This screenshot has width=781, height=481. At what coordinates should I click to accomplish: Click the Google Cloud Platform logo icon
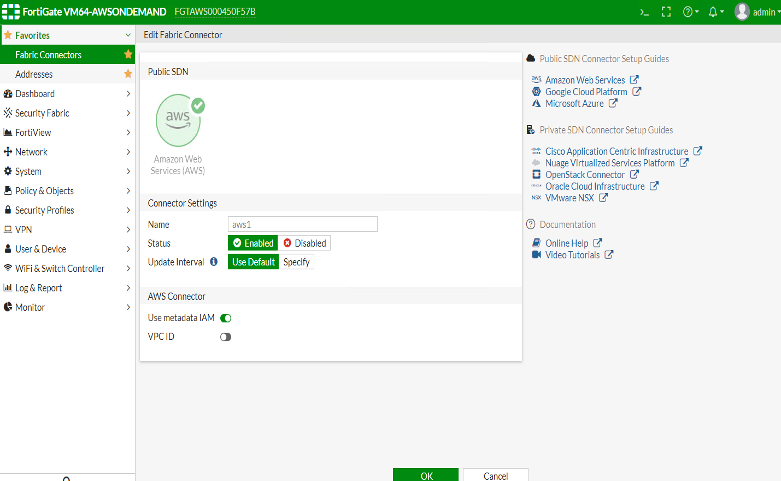[x=536, y=92]
